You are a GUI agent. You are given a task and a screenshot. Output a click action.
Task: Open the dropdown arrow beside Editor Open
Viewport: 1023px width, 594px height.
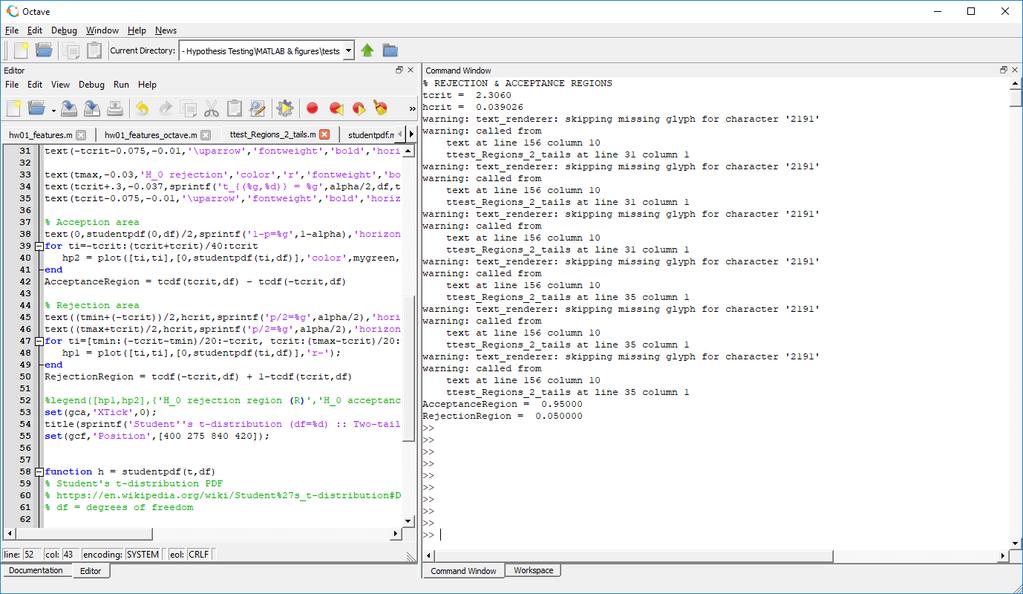(53, 110)
